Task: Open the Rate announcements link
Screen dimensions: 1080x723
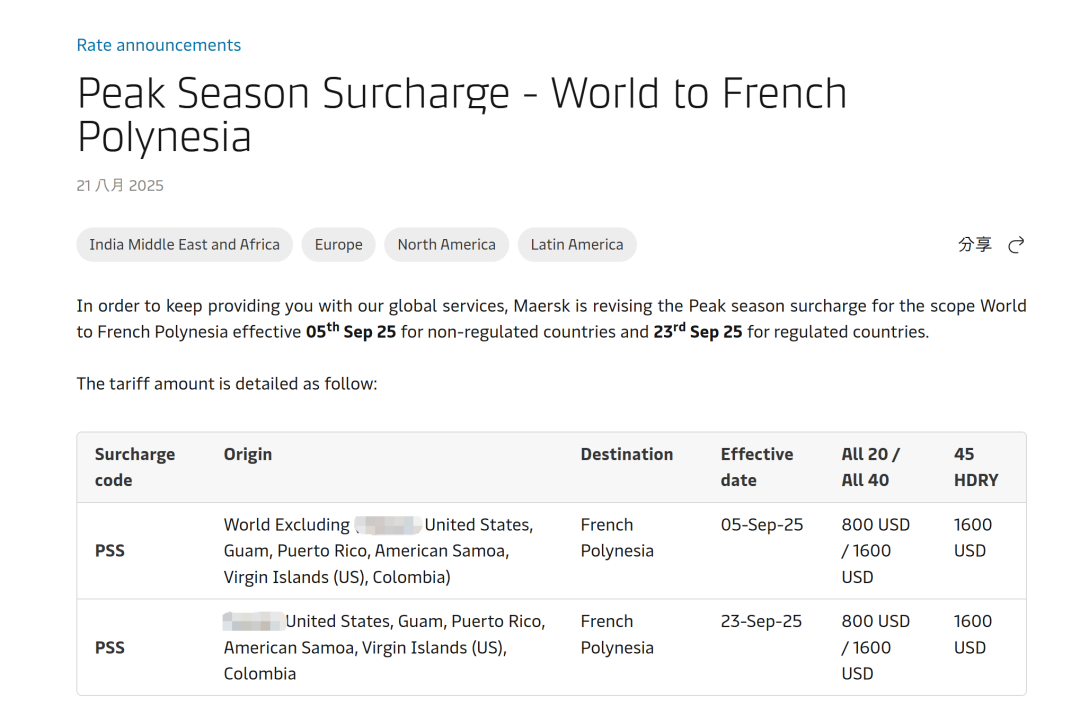Action: [158, 45]
